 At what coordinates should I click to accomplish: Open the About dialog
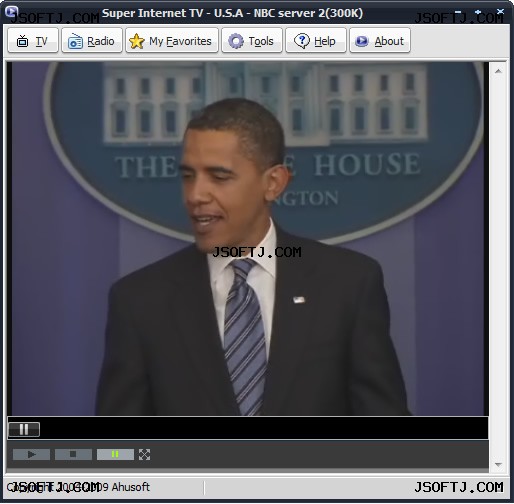coord(380,41)
